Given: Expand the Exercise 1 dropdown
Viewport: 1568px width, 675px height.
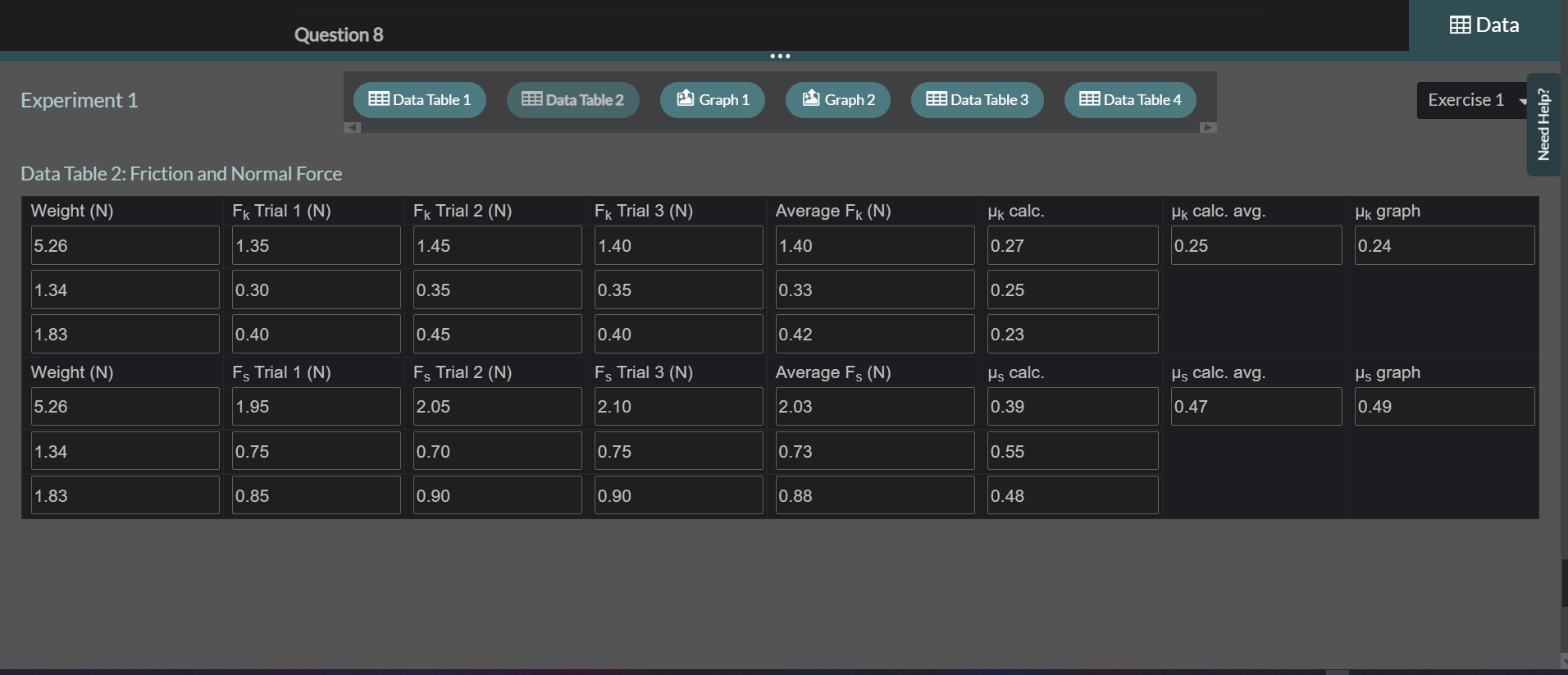Looking at the screenshot, I should (x=1474, y=100).
